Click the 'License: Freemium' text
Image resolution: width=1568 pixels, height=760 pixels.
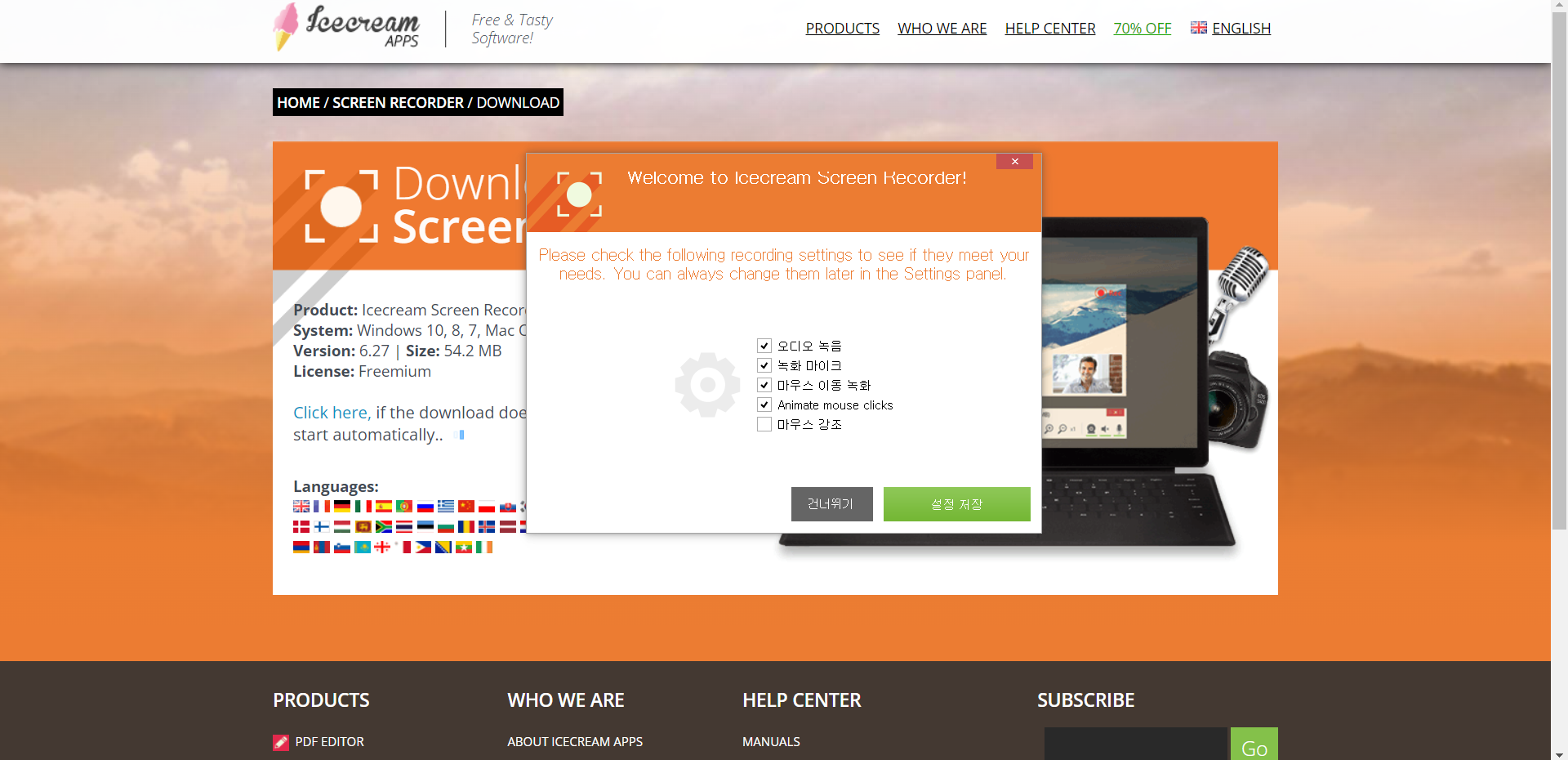coord(363,371)
